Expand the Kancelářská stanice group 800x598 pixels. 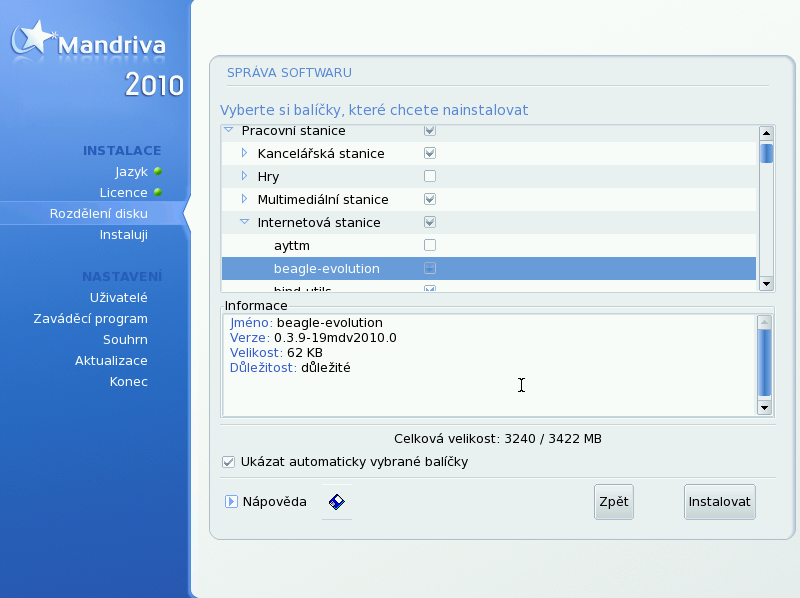pos(244,153)
